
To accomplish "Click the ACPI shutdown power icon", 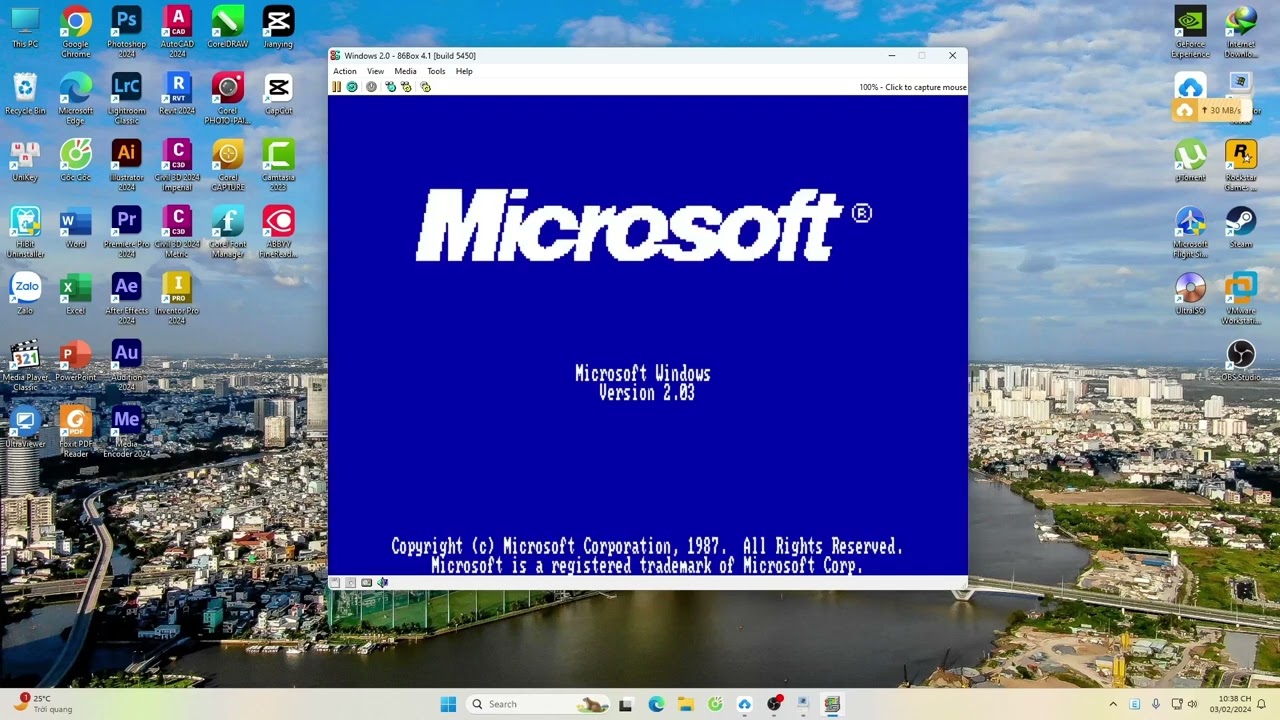I will 371,87.
